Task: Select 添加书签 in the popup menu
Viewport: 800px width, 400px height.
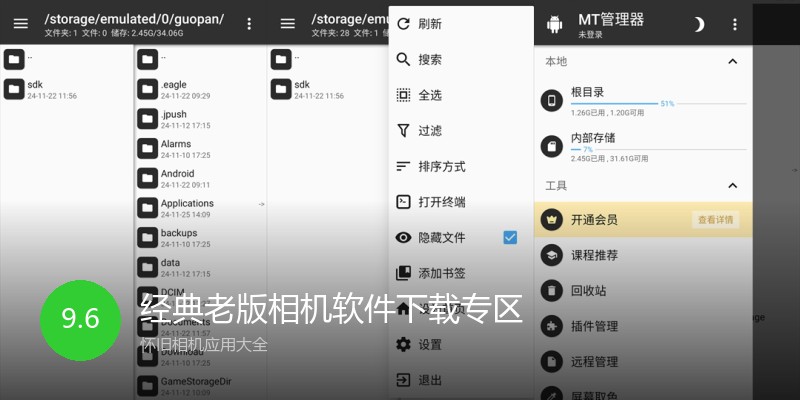Action: pyautogui.click(x=461, y=273)
